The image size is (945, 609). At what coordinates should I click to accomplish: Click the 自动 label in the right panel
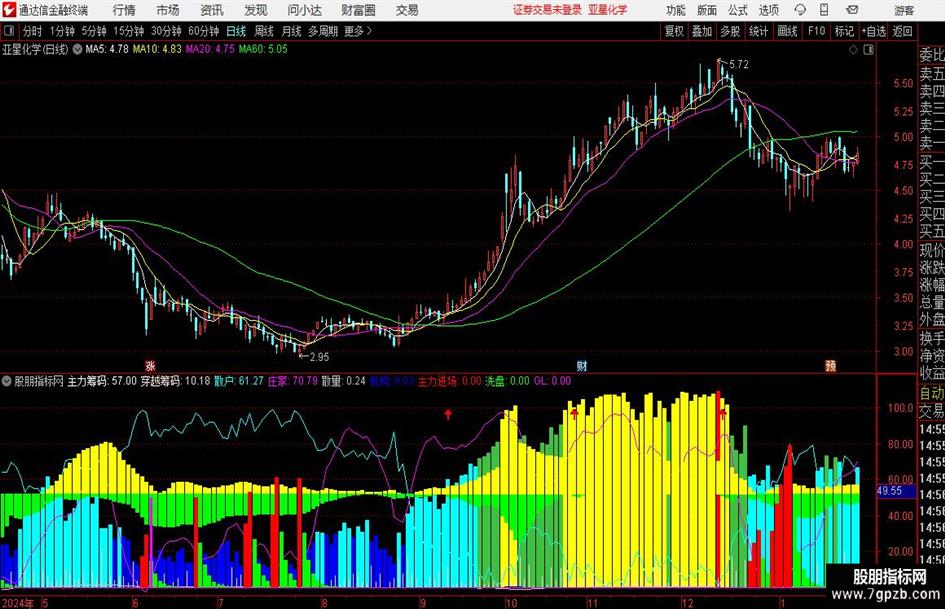932,393
